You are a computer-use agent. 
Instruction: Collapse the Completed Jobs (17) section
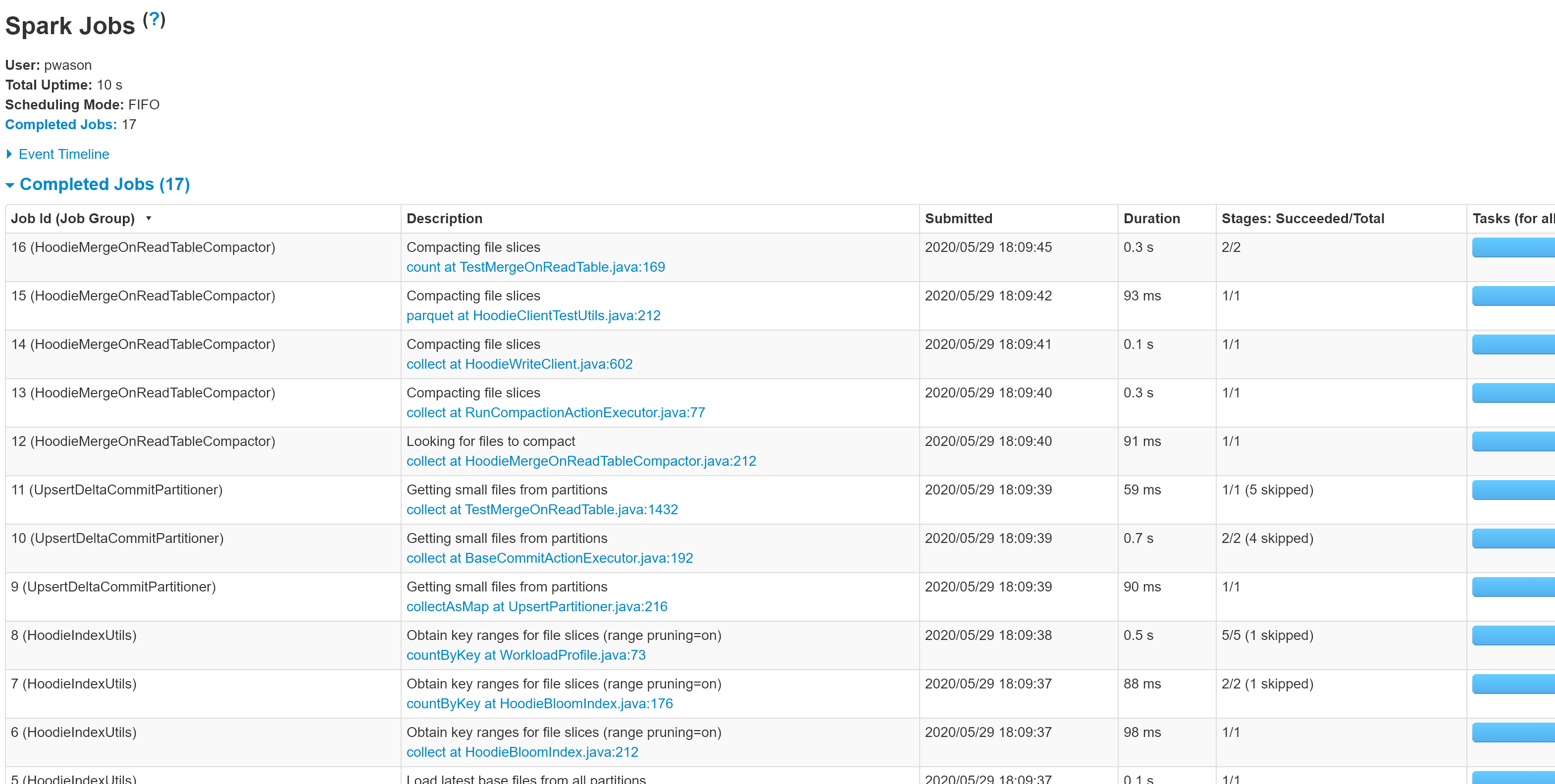[x=104, y=184]
